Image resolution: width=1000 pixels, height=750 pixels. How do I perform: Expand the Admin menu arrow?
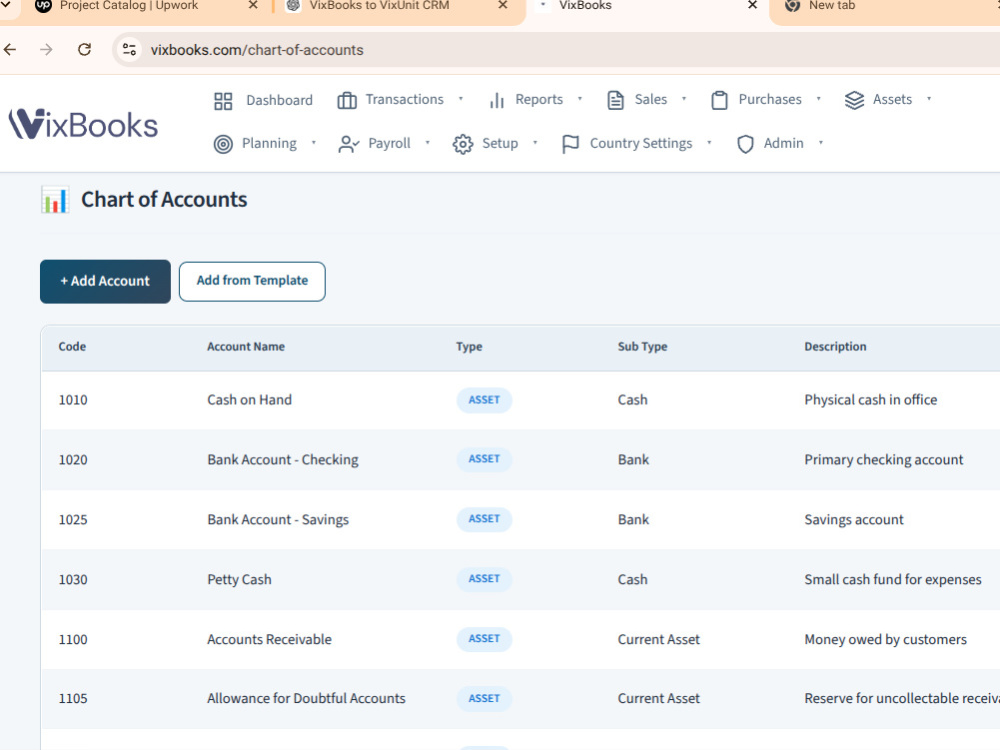coord(821,143)
